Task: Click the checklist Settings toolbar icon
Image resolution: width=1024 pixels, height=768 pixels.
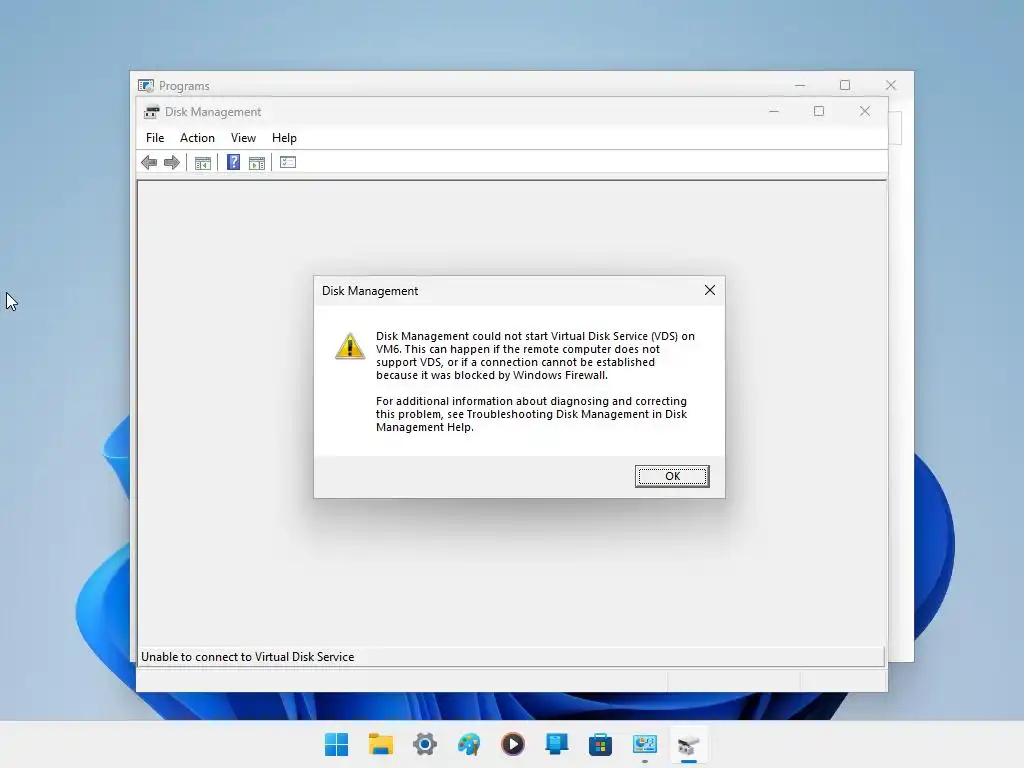Action: pyautogui.click(x=288, y=162)
